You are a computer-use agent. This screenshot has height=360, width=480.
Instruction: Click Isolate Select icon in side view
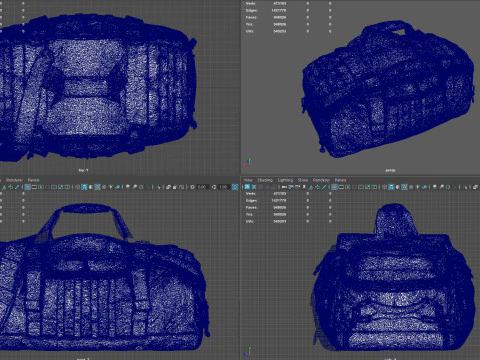[x=466, y=187]
